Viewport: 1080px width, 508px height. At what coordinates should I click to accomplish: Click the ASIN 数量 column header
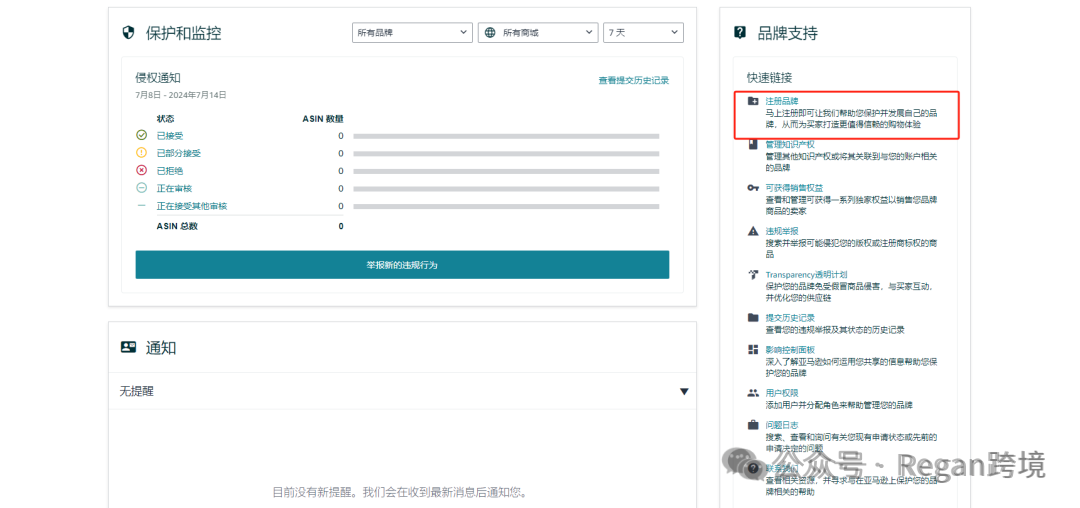[323, 118]
